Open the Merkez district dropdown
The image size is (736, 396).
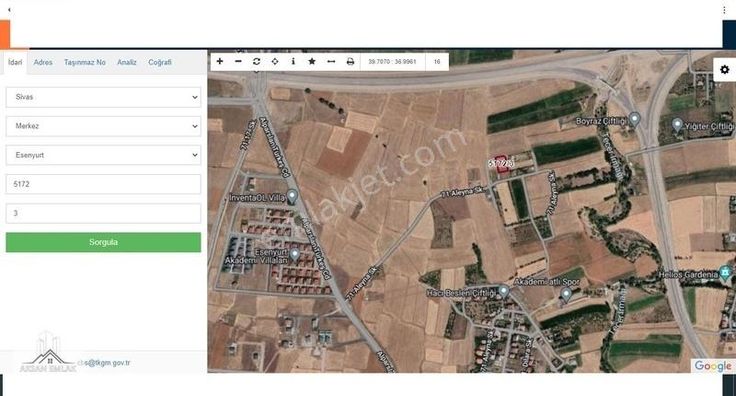(x=103, y=126)
